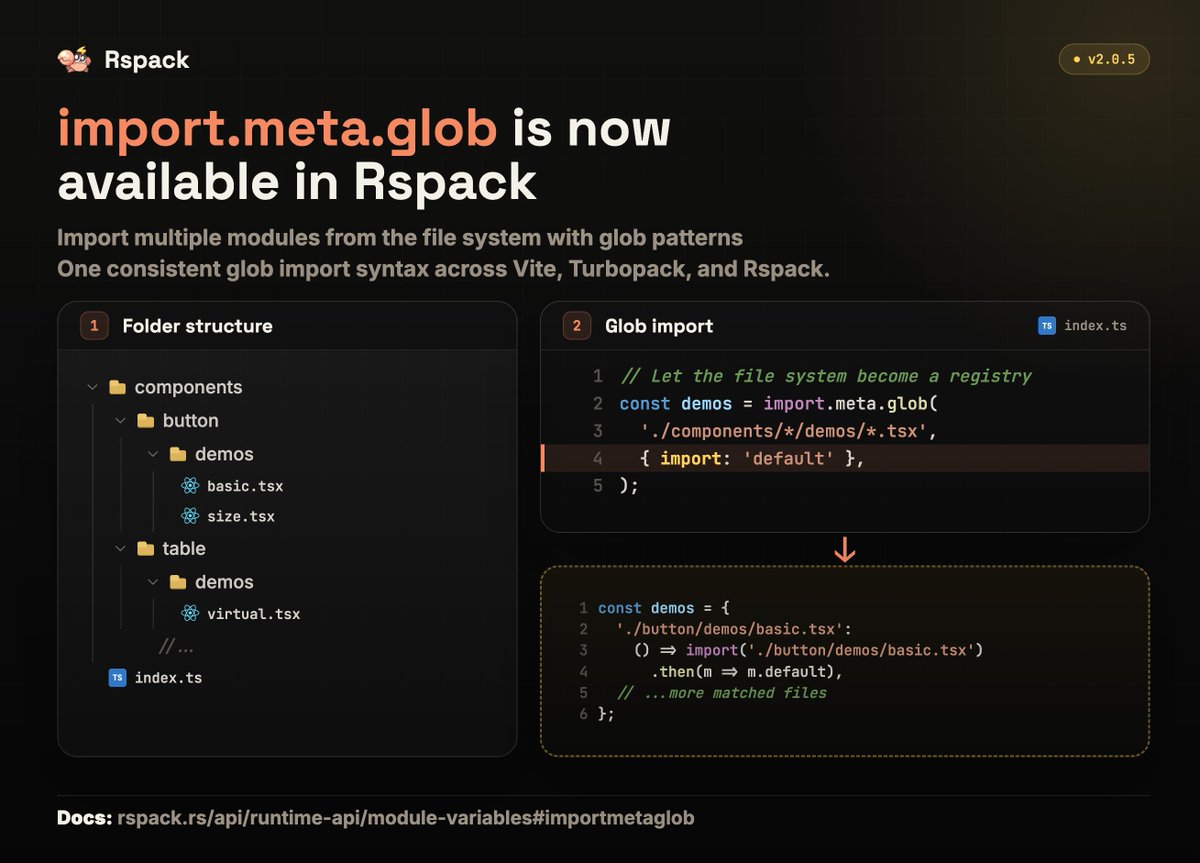Click the TS icon in the Glob import header

[1047, 325]
